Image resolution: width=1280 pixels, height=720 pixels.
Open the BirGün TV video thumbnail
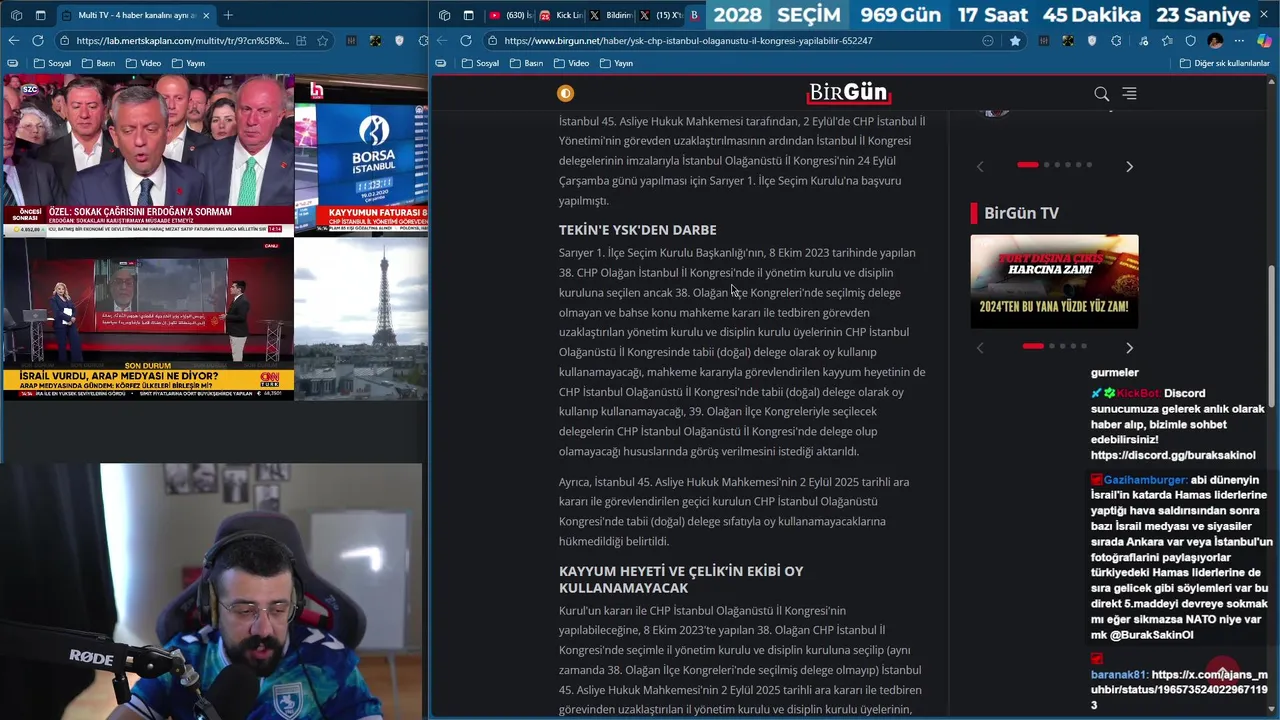tap(1054, 281)
